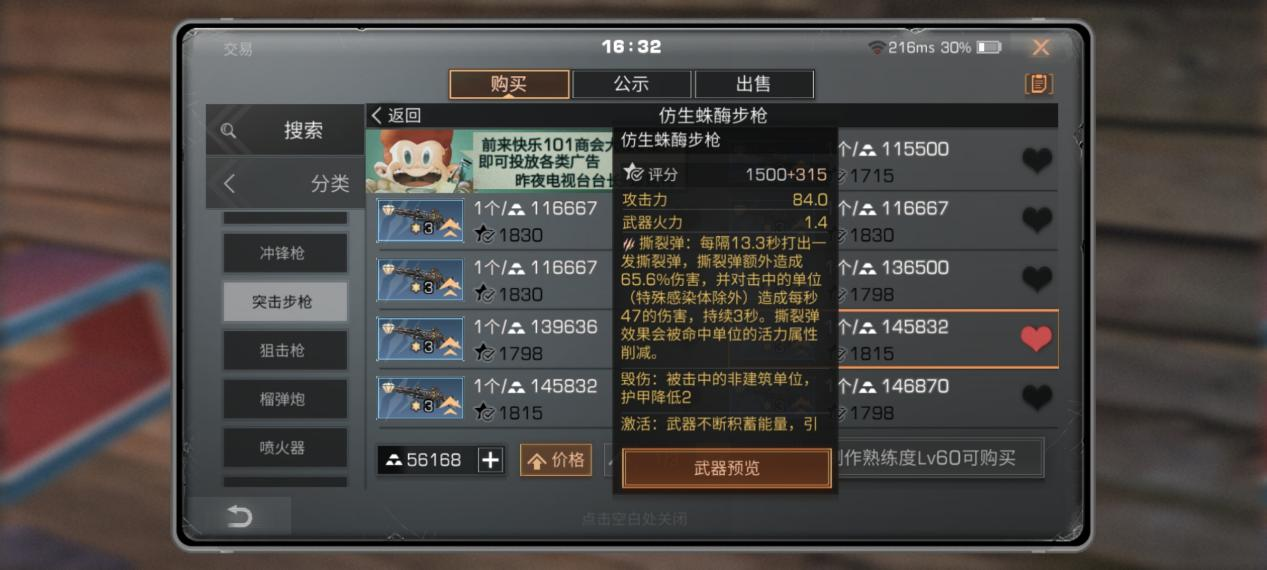Click the 武器预览 button

tap(727, 468)
